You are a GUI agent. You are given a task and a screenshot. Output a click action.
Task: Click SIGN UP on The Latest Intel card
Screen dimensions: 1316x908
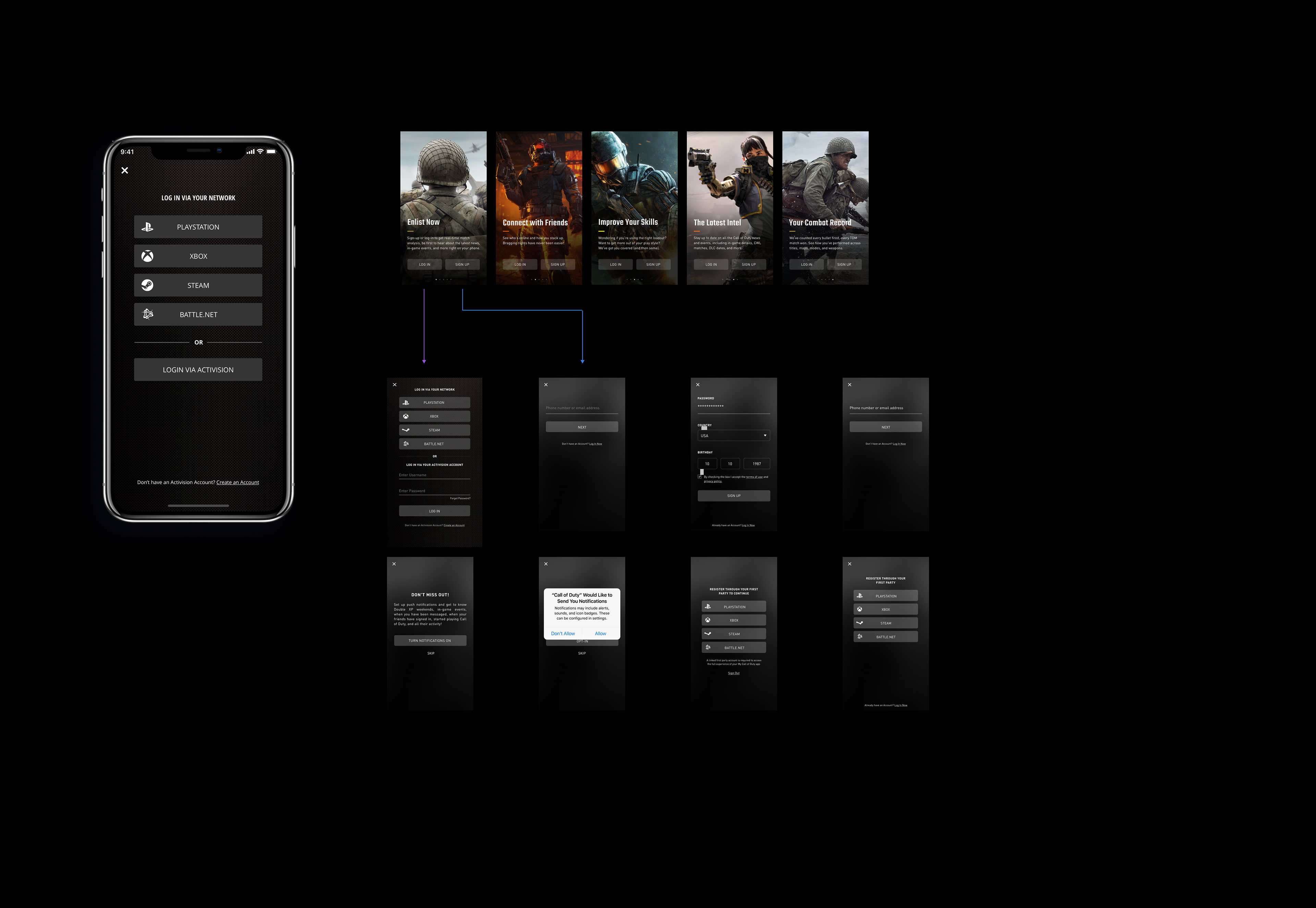(x=749, y=264)
